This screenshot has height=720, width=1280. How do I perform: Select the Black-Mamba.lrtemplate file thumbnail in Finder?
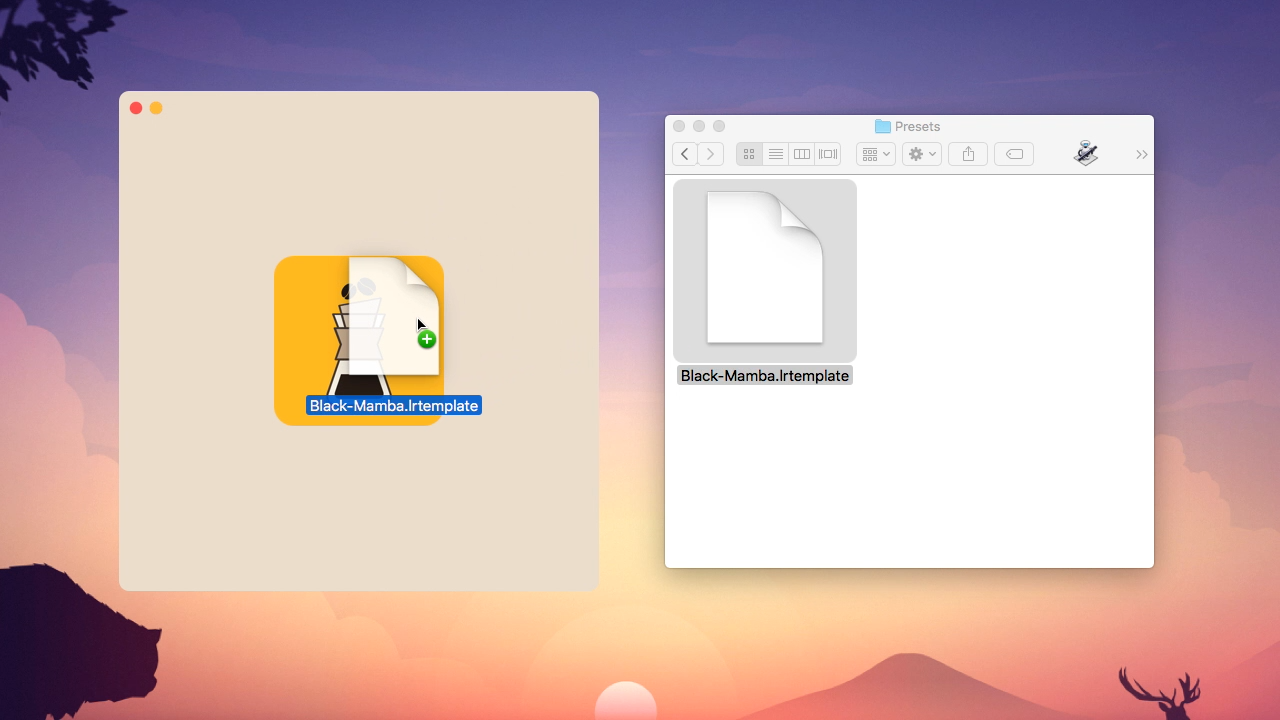tap(765, 270)
